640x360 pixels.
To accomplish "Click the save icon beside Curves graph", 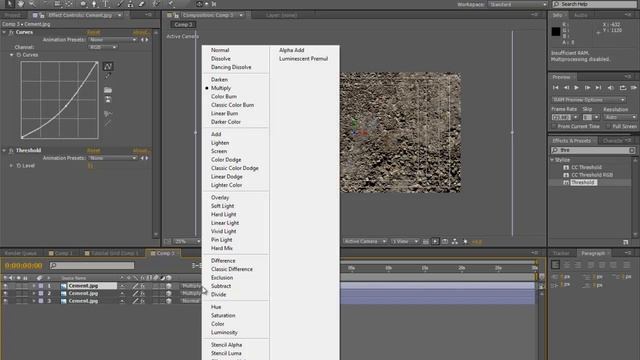I will (x=108, y=100).
